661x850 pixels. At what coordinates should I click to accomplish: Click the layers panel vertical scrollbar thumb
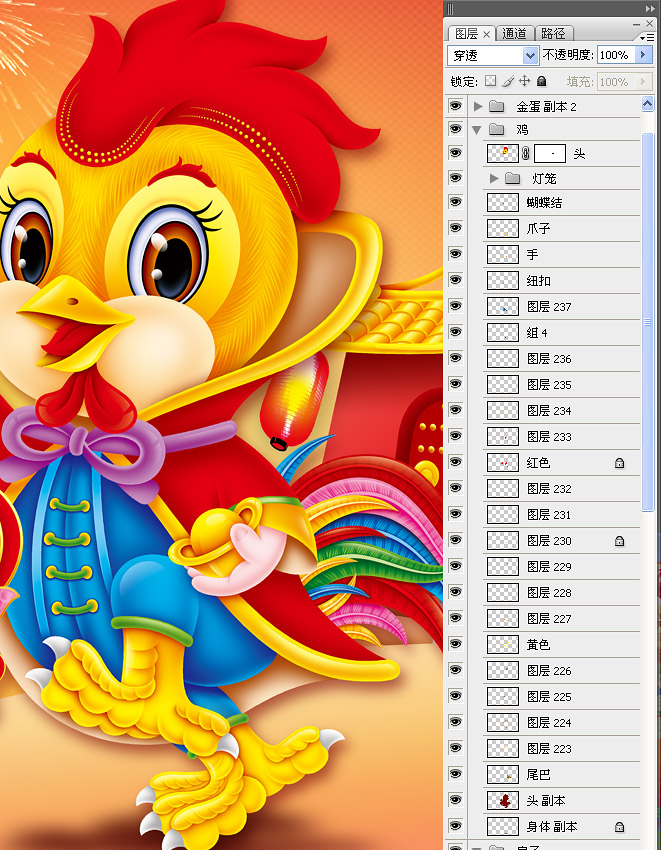(x=647, y=321)
